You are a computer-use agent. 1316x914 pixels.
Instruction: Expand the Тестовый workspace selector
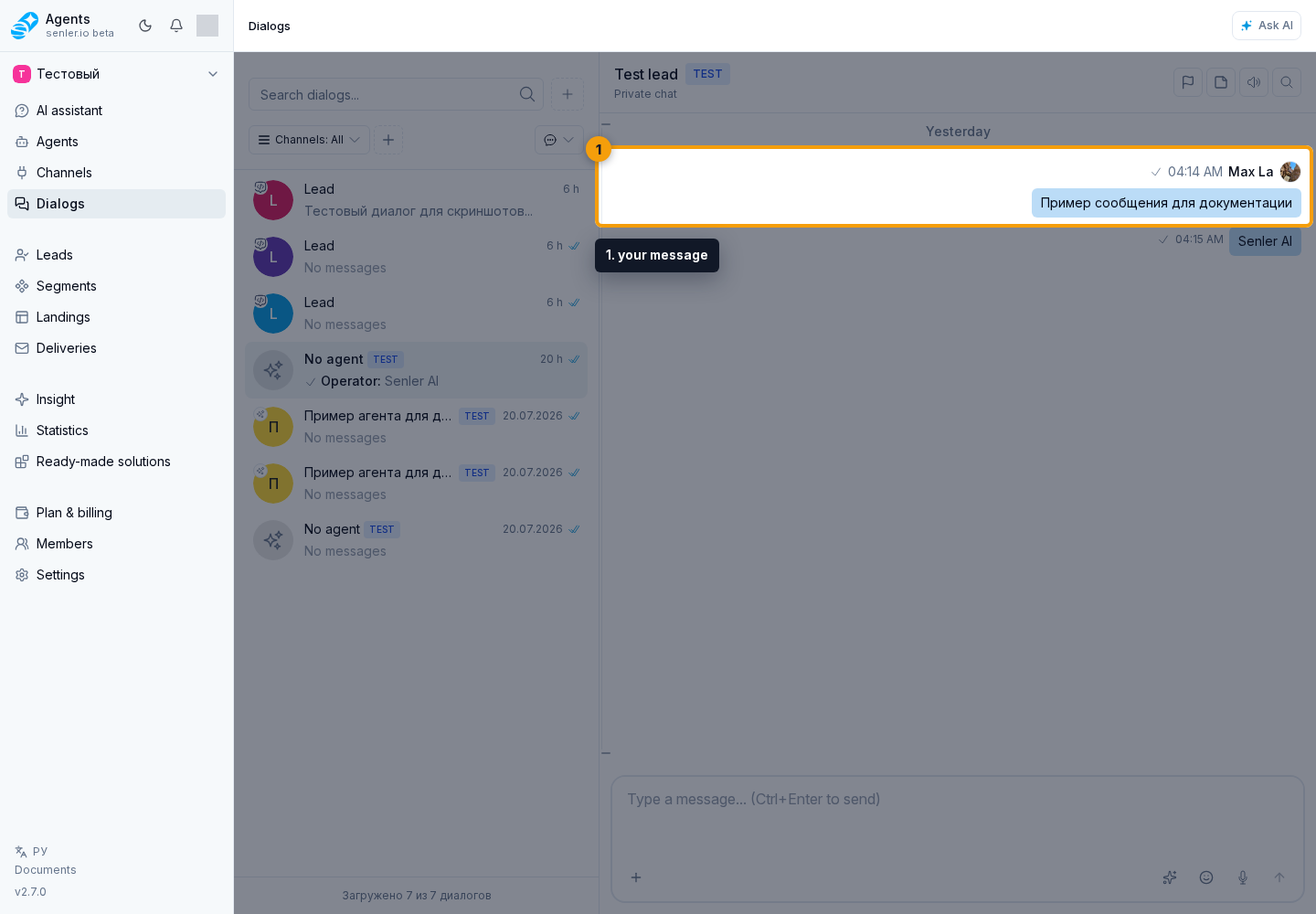pyautogui.click(x=116, y=74)
